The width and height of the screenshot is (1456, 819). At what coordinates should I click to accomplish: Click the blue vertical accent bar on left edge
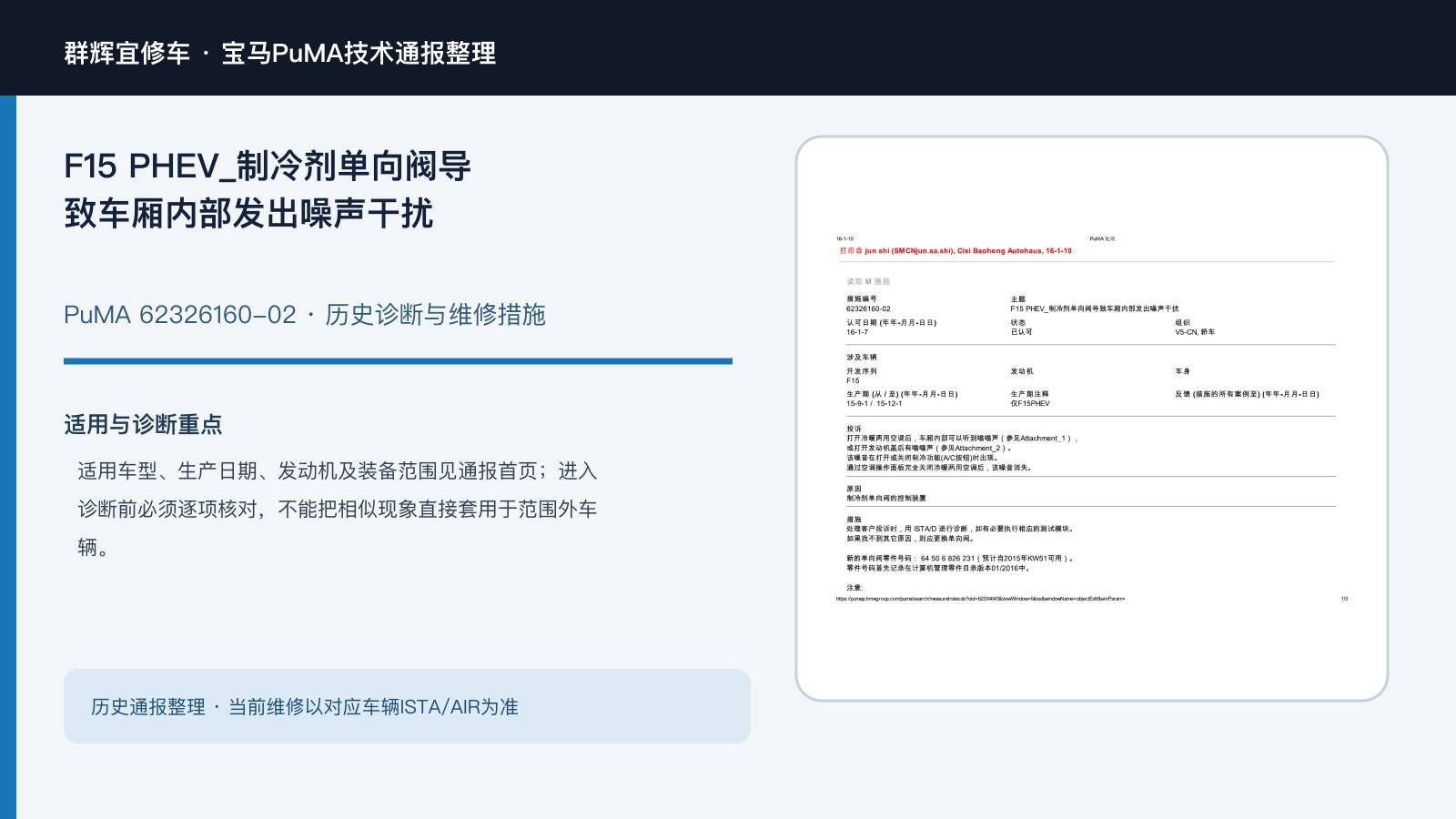[x=8, y=457]
